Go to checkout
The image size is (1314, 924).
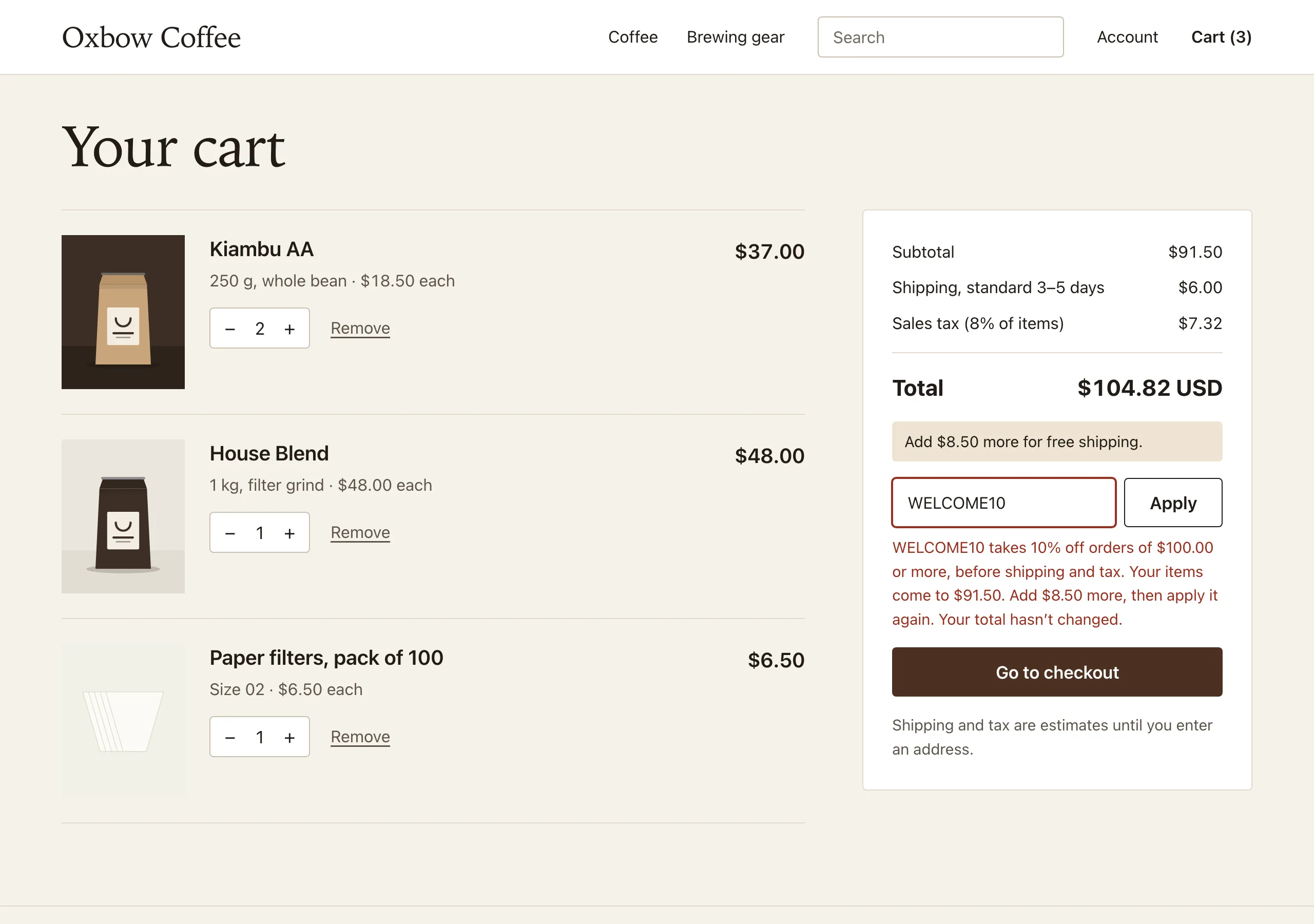1057,672
